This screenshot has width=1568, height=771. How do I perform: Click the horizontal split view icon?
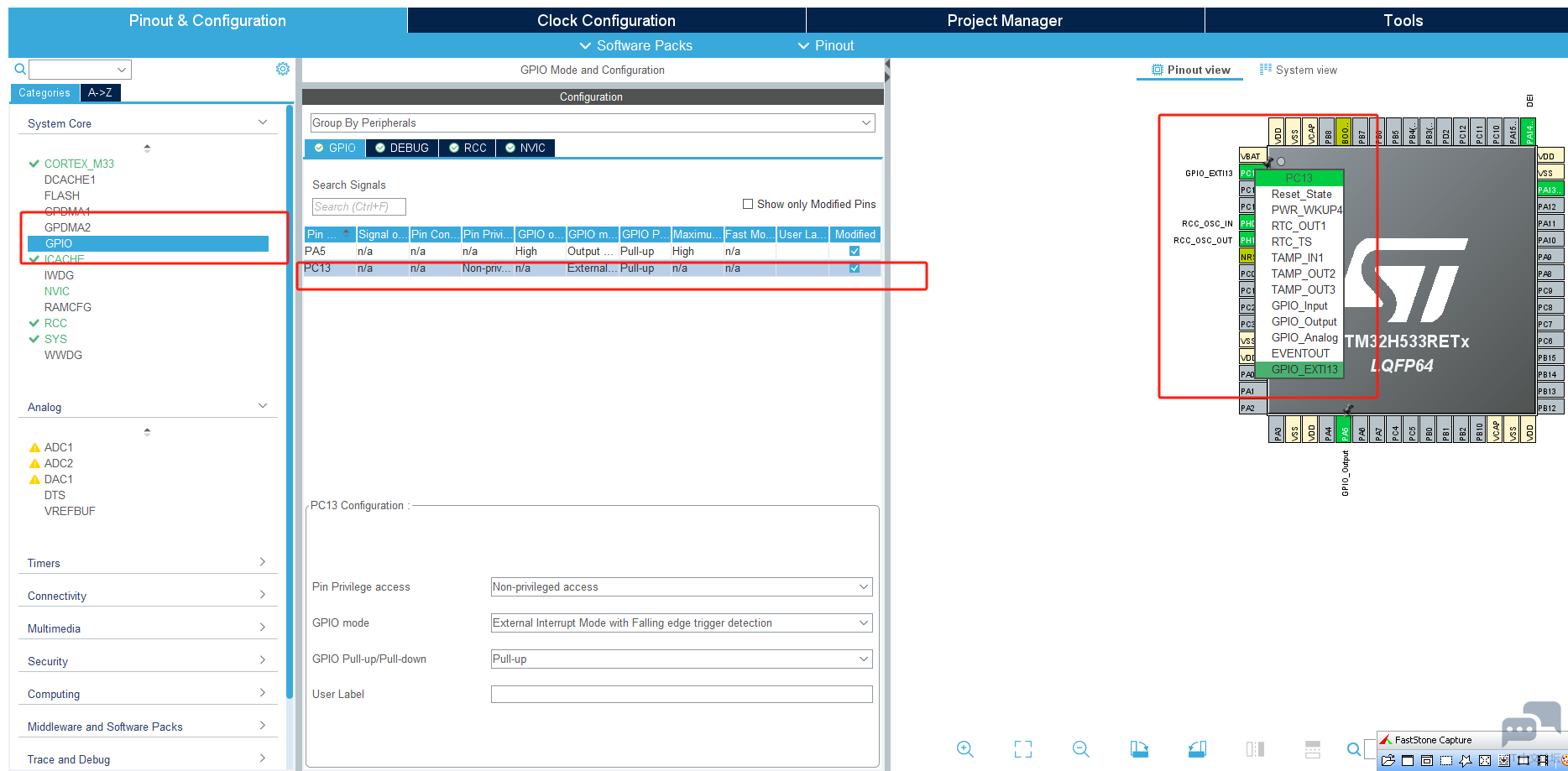tap(1313, 749)
